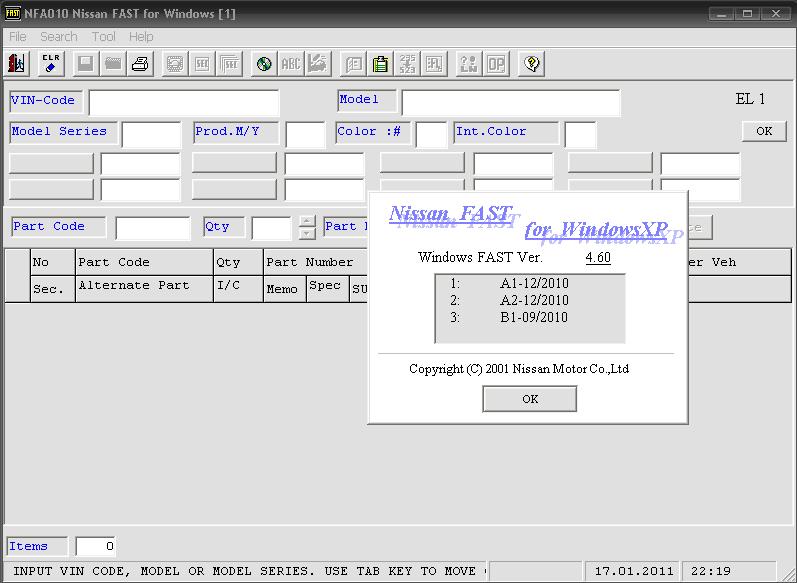Click the A1-12/2010 data entry
The width and height of the screenshot is (797, 583).
534,283
